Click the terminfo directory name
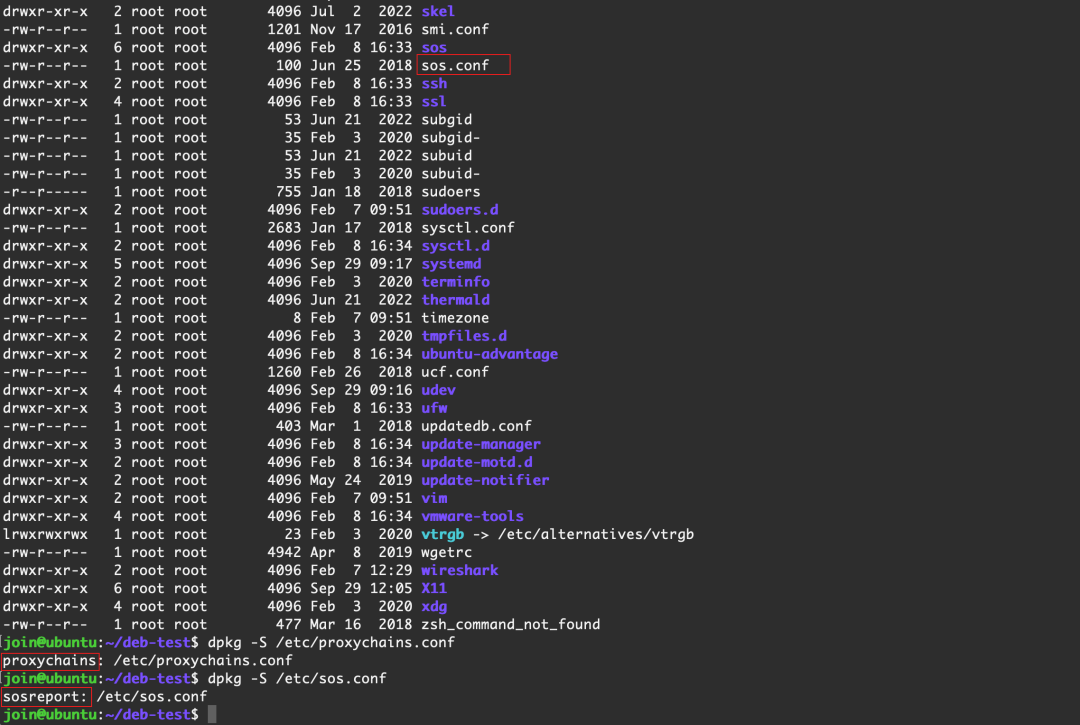The height and width of the screenshot is (725, 1080). 455,282
